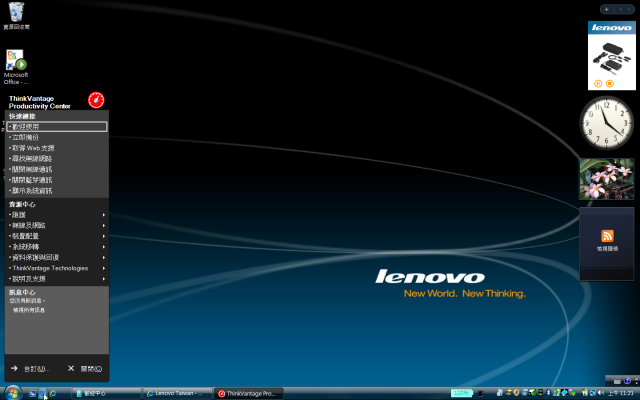The image size is (640, 400).
Task: Click the language bar keyboard icon
Action: pyautogui.click(x=617, y=382)
